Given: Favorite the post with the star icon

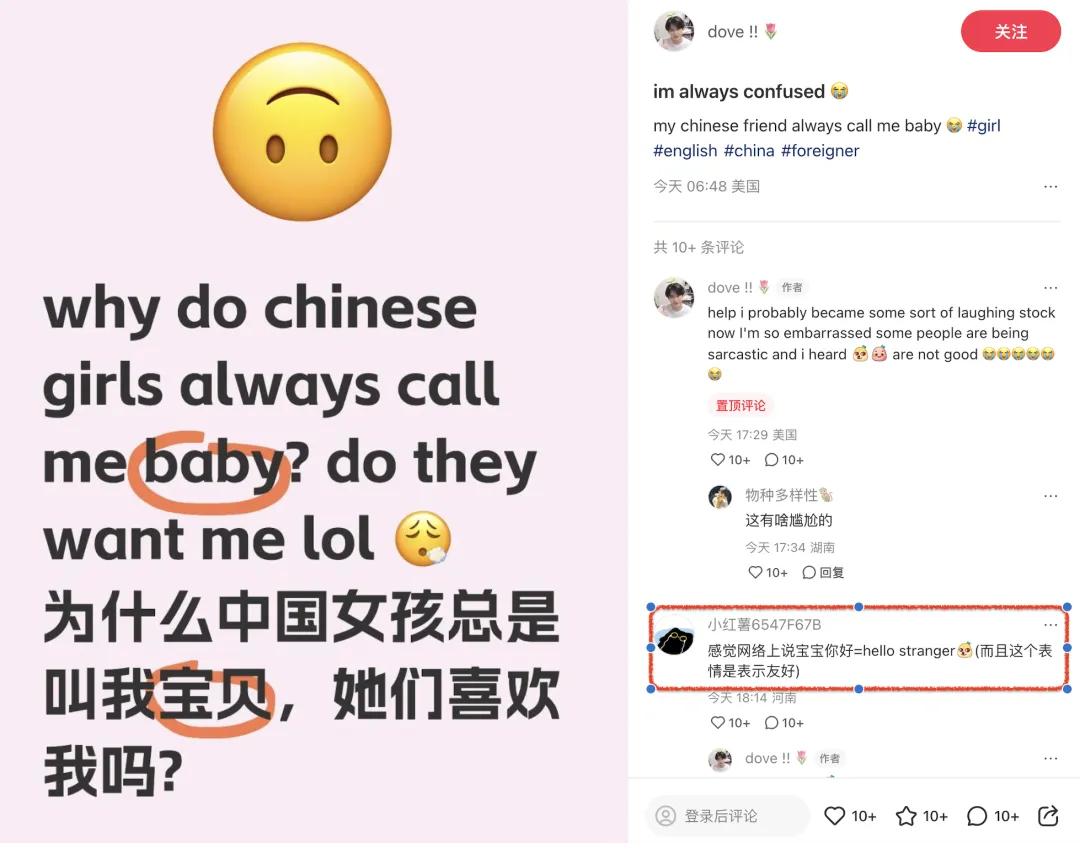Looking at the screenshot, I should (906, 816).
